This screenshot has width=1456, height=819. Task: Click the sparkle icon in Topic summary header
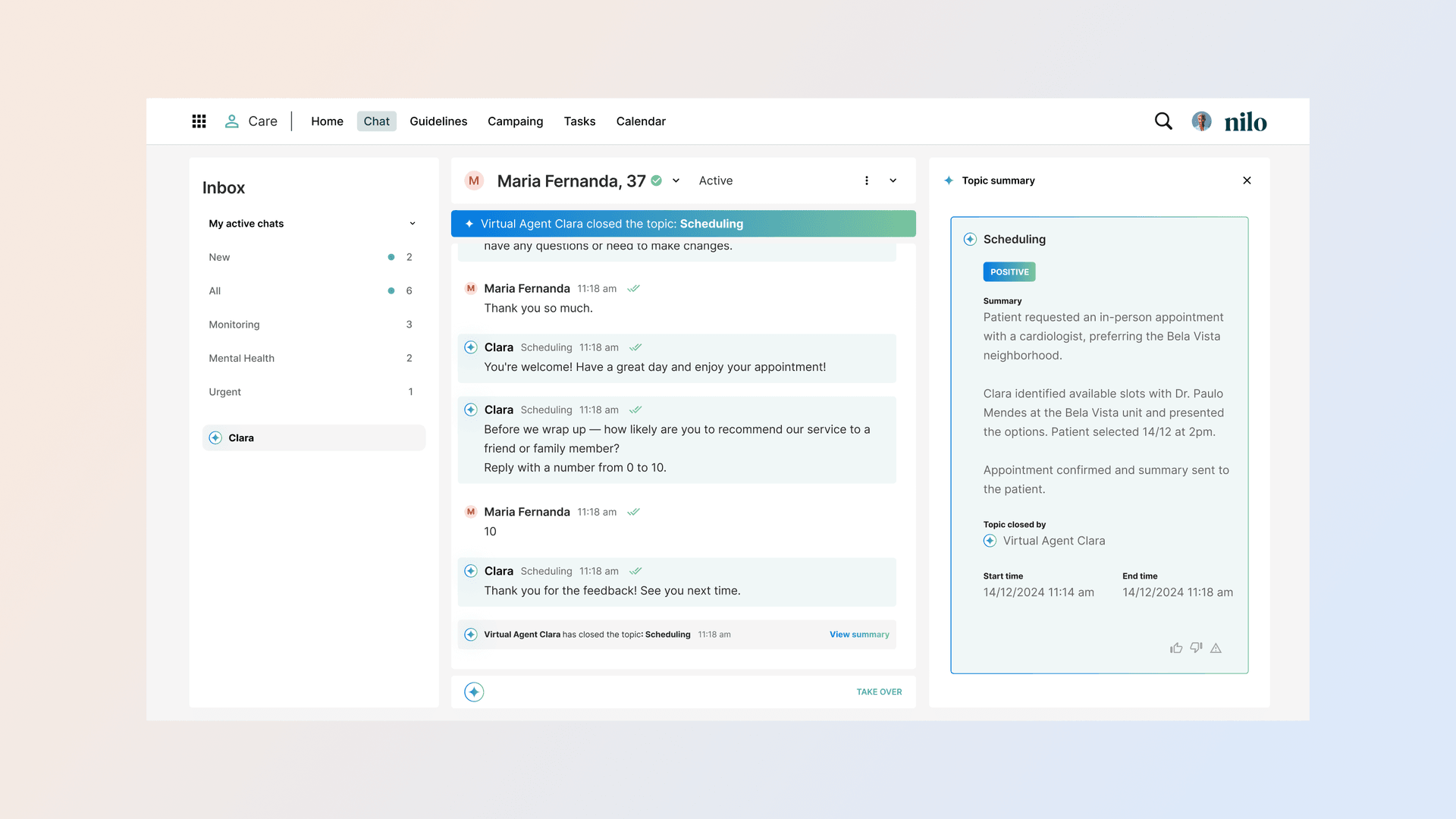[949, 180]
